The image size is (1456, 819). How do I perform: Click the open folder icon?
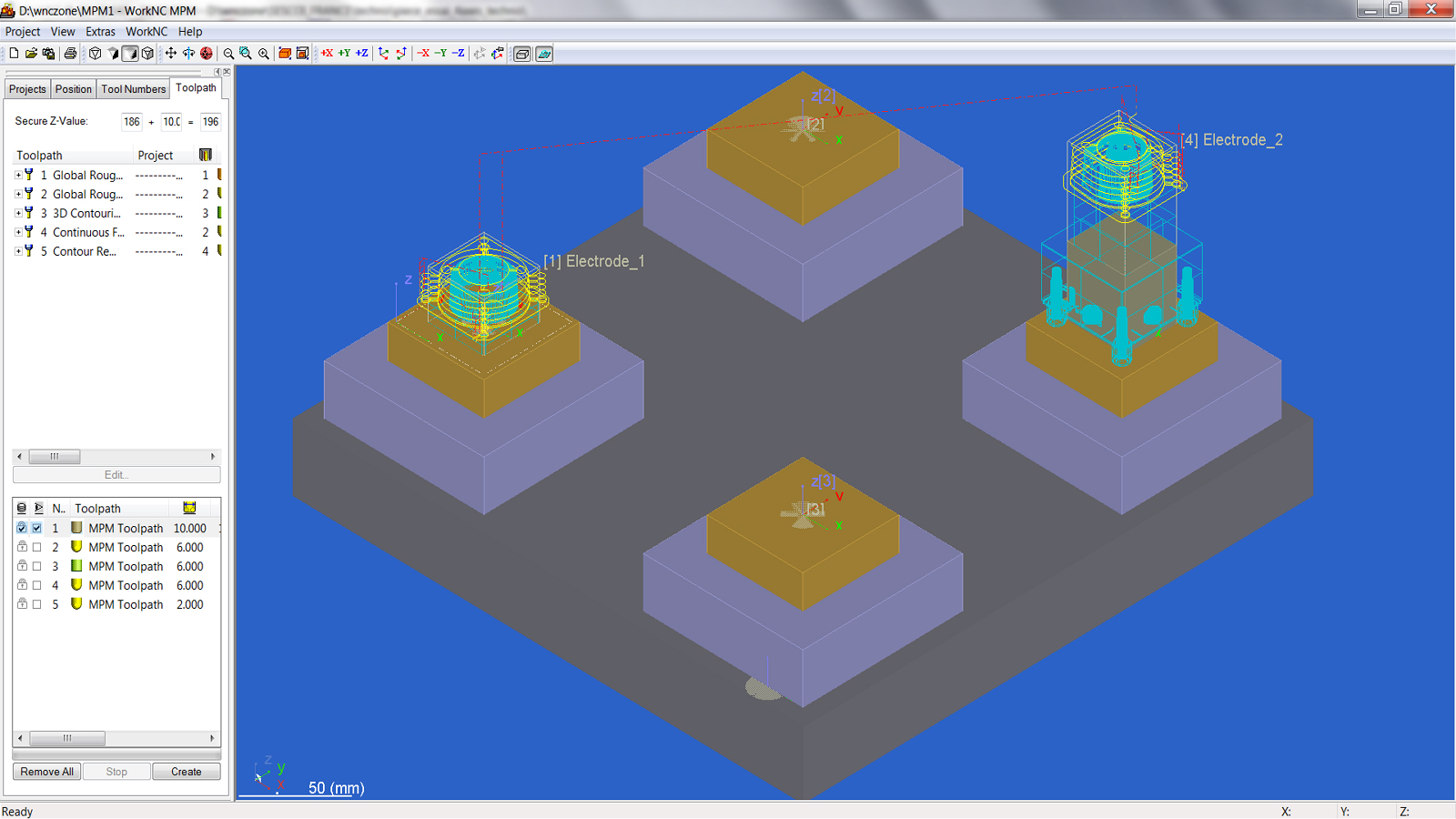point(31,54)
